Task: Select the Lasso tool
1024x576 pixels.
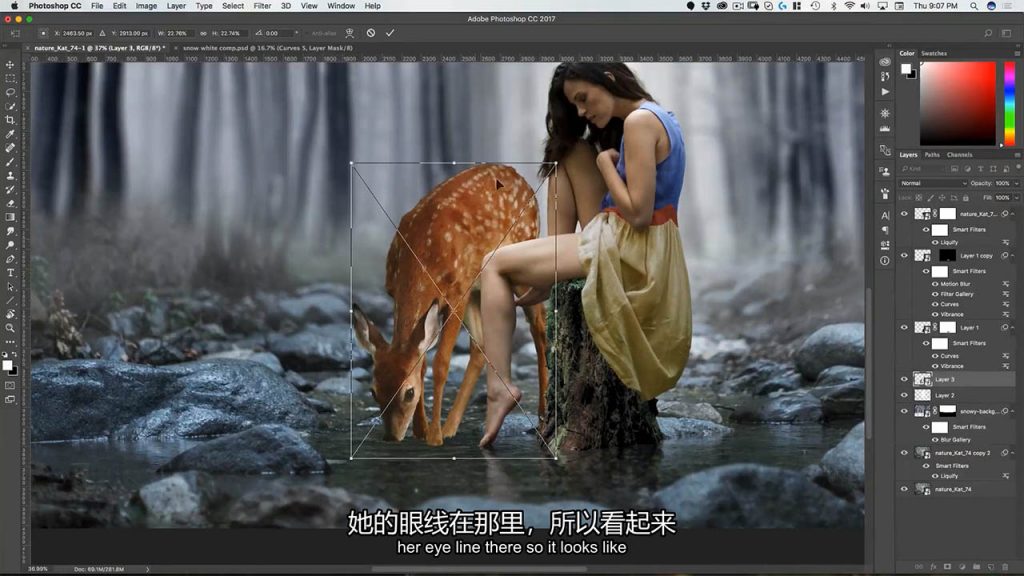Action: (x=10, y=92)
